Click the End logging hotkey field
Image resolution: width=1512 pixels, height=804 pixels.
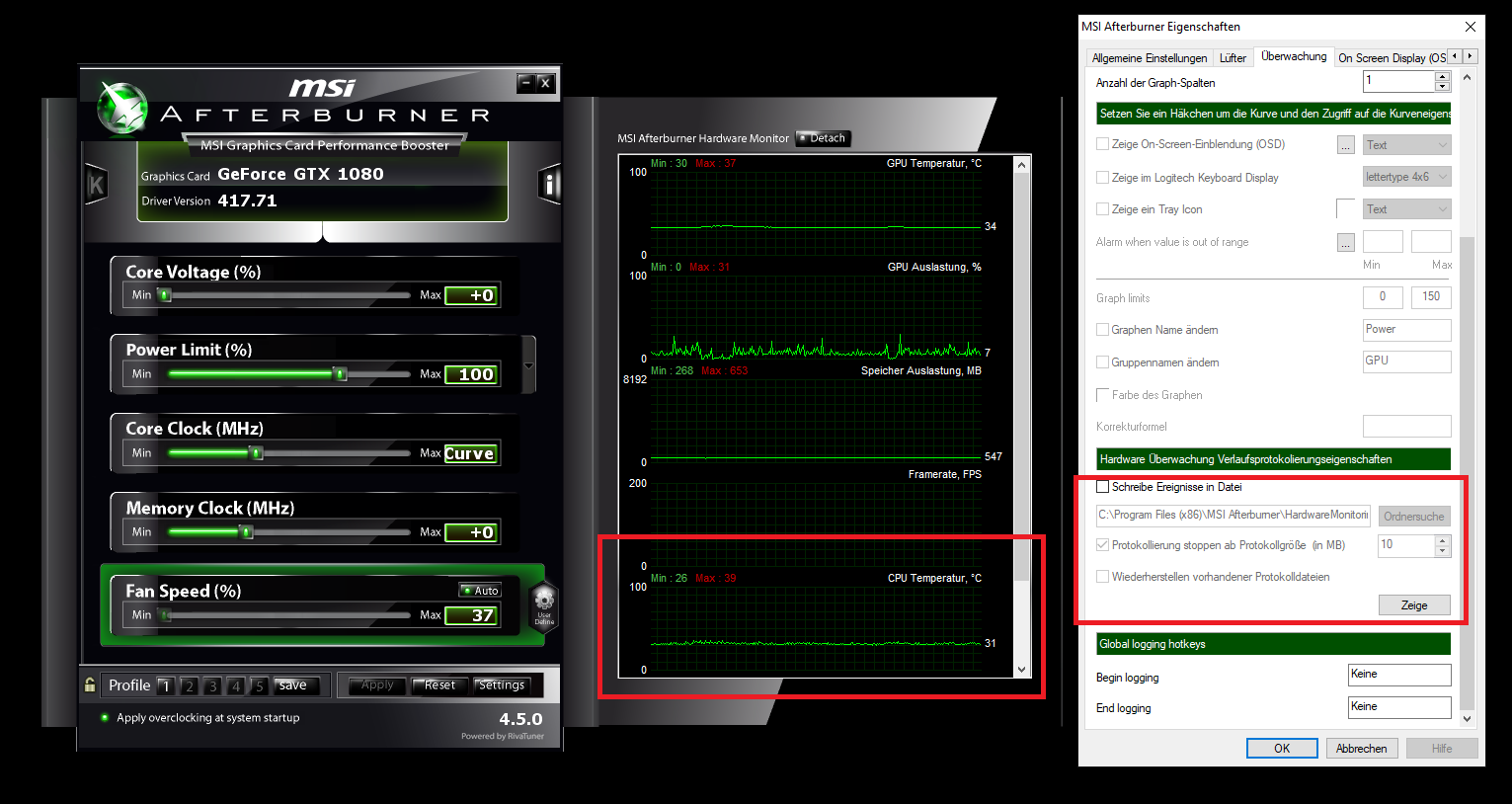[1399, 707]
